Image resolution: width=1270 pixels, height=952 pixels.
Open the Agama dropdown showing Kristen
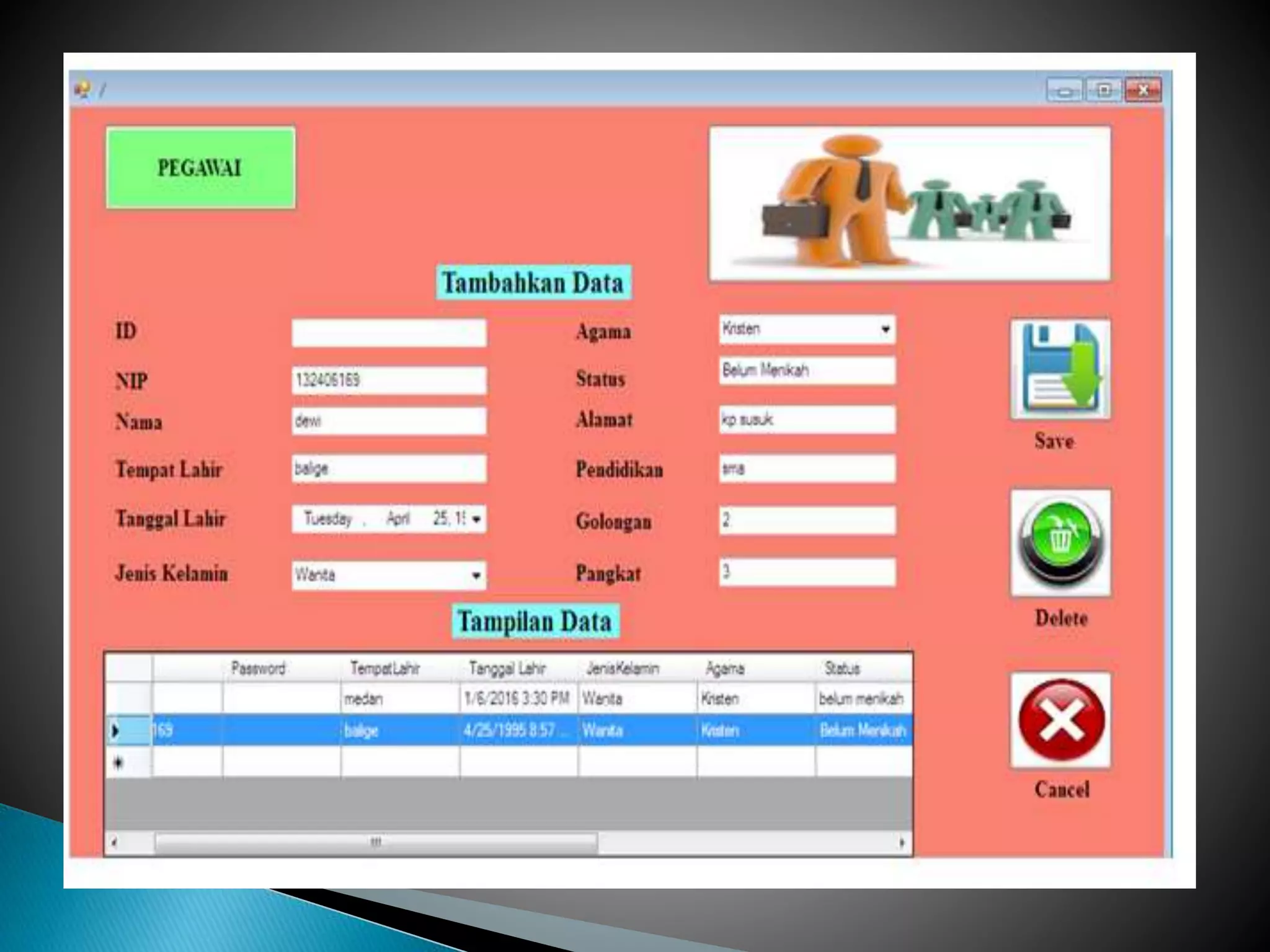click(x=885, y=329)
